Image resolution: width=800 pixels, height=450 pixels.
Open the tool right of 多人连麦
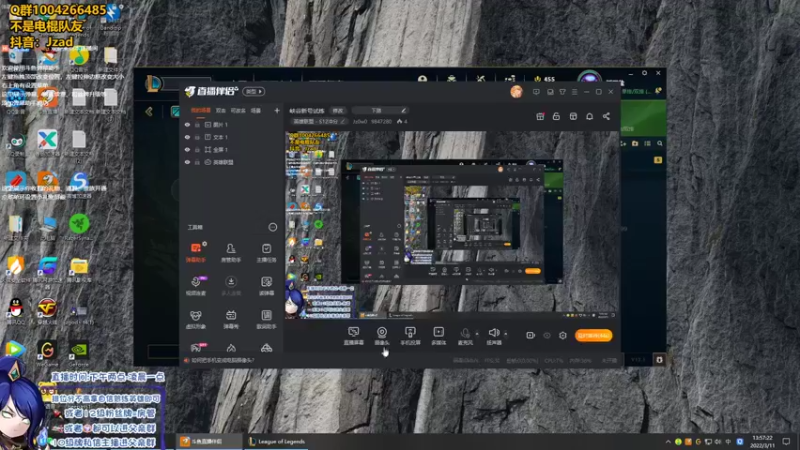click(x=266, y=286)
